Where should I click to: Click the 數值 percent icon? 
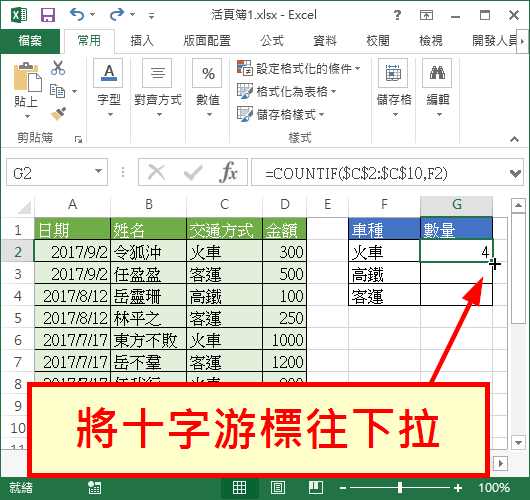[207, 73]
